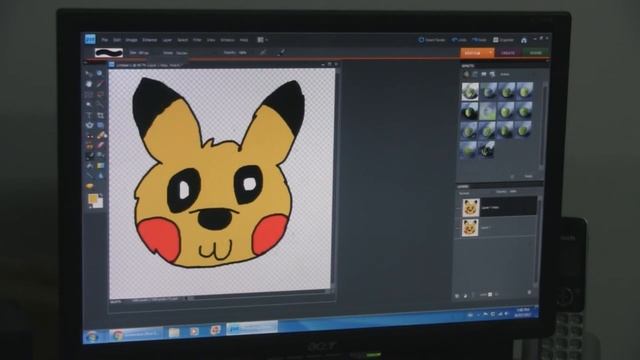
Task: Select the Gradient tool
Action: click(100, 165)
